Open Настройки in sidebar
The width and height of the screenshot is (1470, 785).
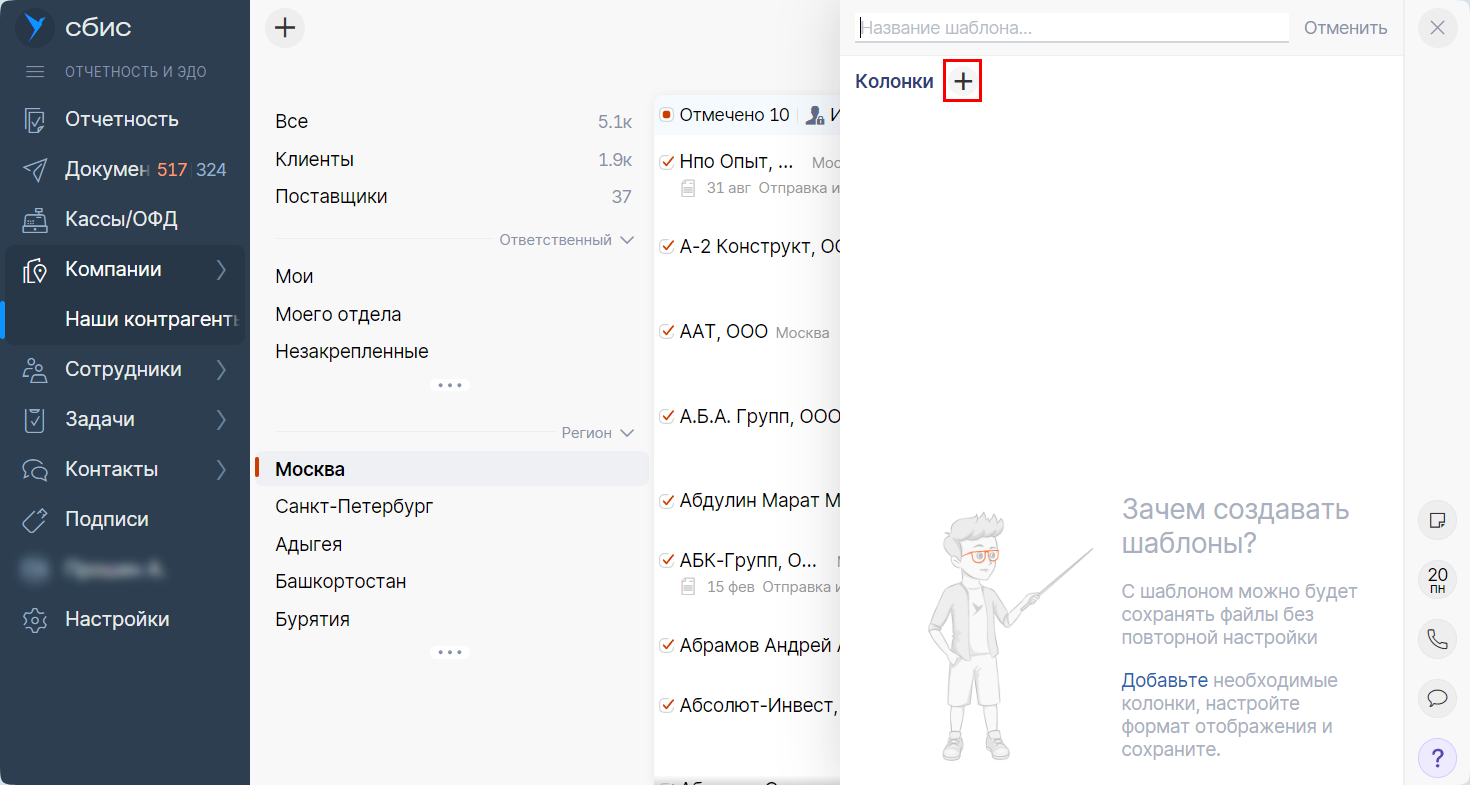(117, 620)
